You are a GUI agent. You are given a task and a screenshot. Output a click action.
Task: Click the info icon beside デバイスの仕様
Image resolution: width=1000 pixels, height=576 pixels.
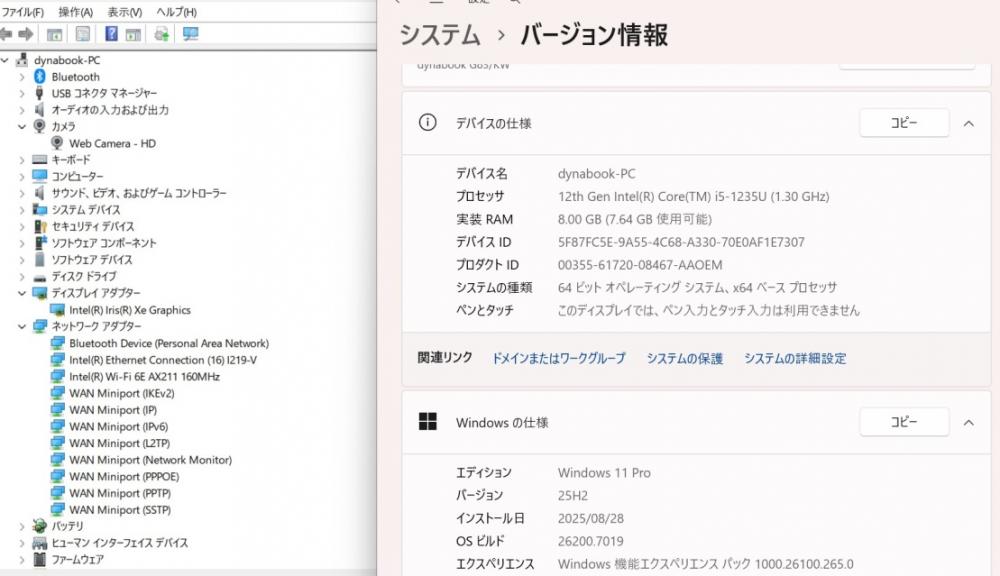coord(427,122)
